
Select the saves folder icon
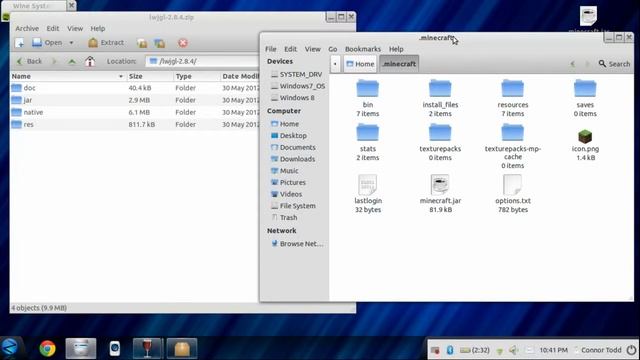[x=585, y=89]
